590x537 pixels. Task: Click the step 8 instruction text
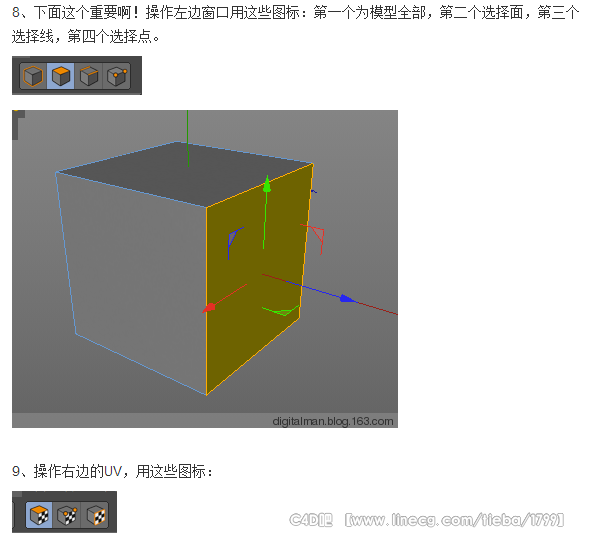coord(296,25)
